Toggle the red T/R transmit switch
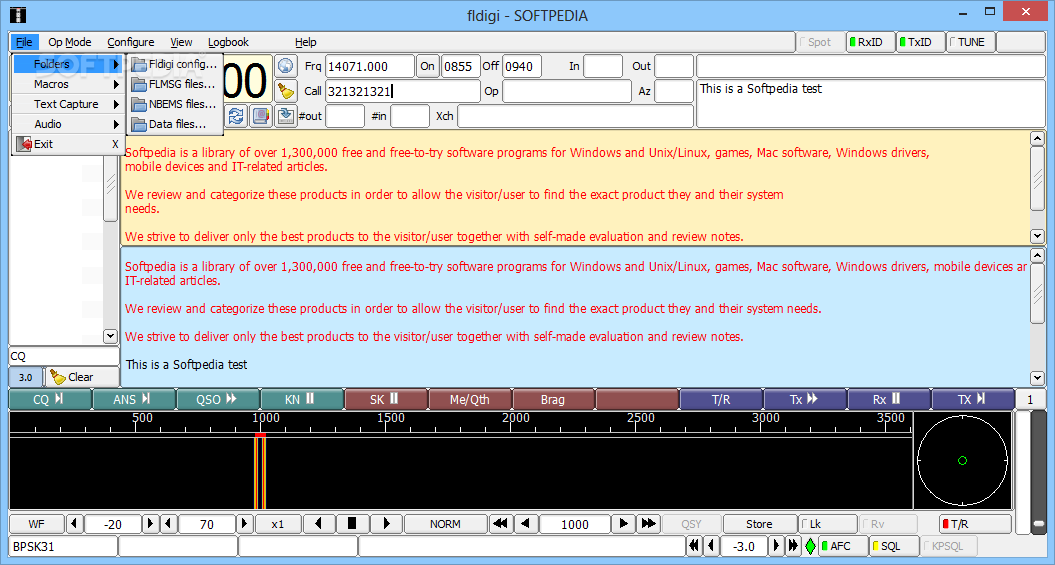 pos(975,523)
